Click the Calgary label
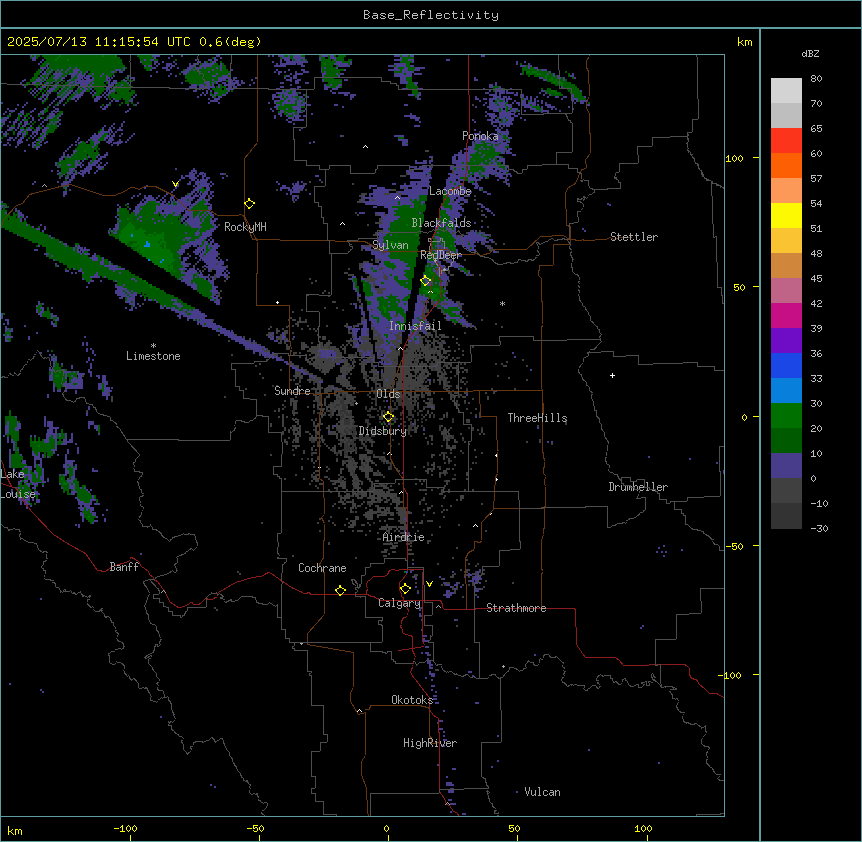Image resolution: width=862 pixels, height=842 pixels. click(x=400, y=603)
